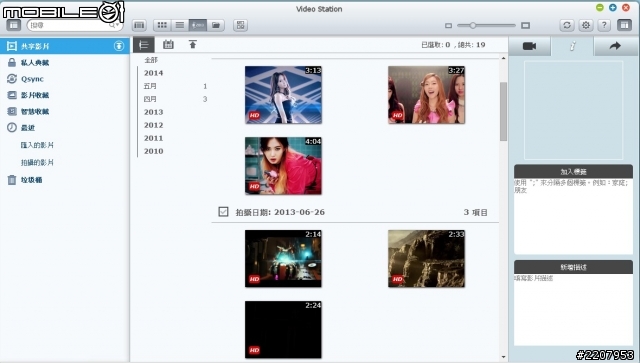This screenshot has width=640, height=363.
Task: Open the settings gear
Action: [x=586, y=25]
